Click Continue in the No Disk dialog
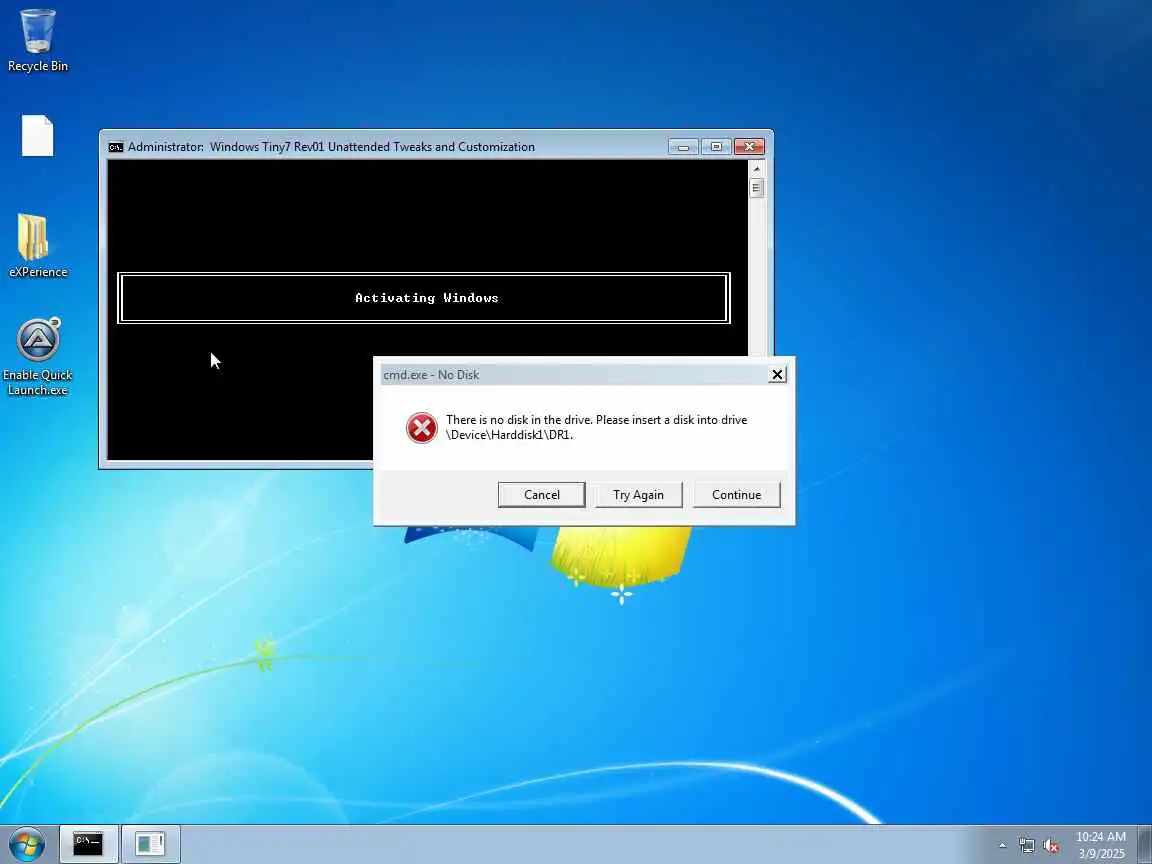This screenshot has height=864, width=1152. [x=736, y=494]
